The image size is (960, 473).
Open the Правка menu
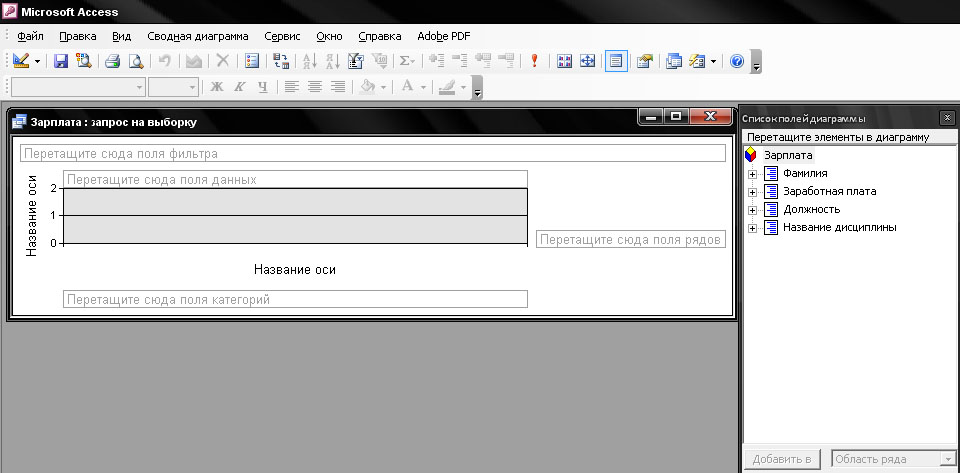tap(78, 36)
